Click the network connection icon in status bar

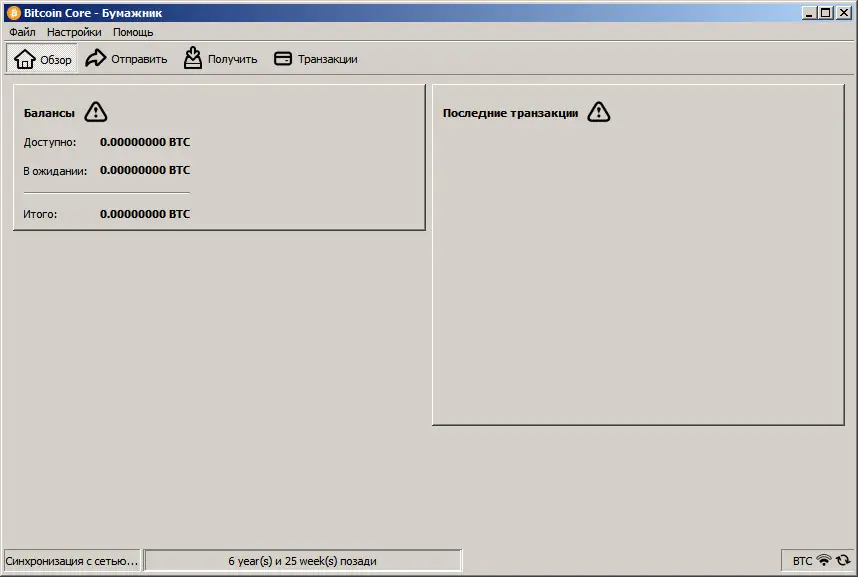point(824,561)
